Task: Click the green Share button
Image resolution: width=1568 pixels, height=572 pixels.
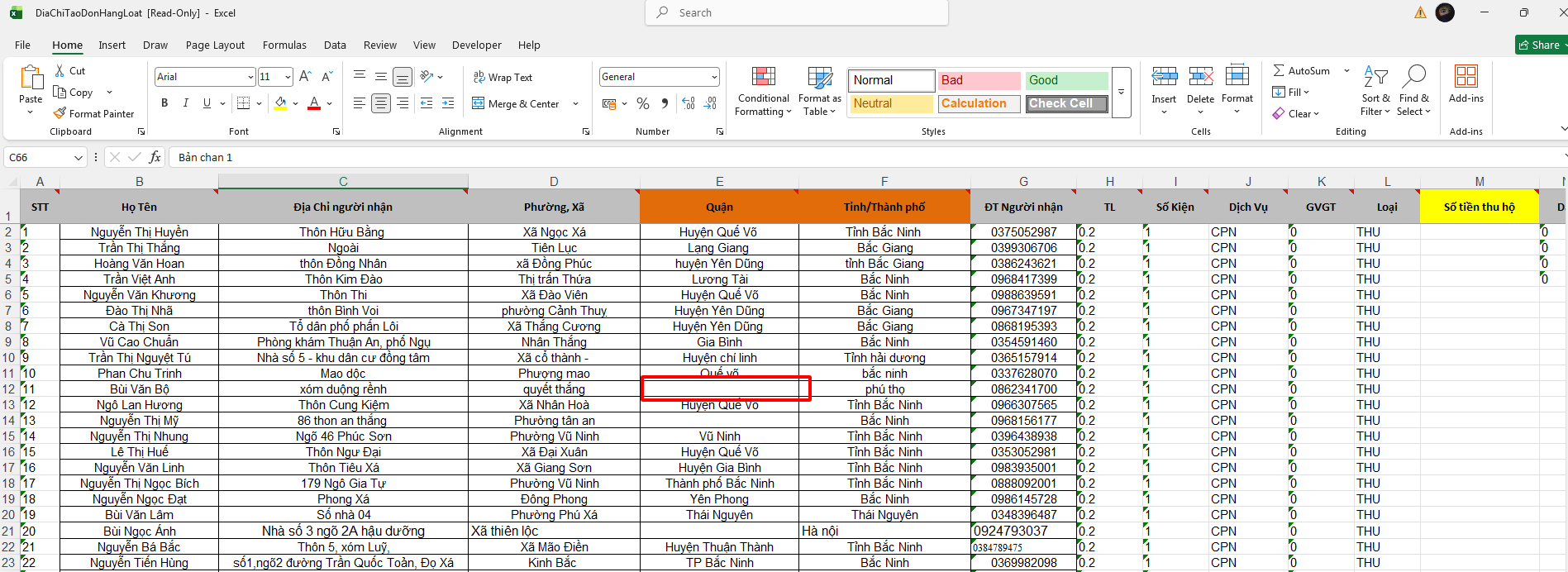Action: pos(1541,45)
